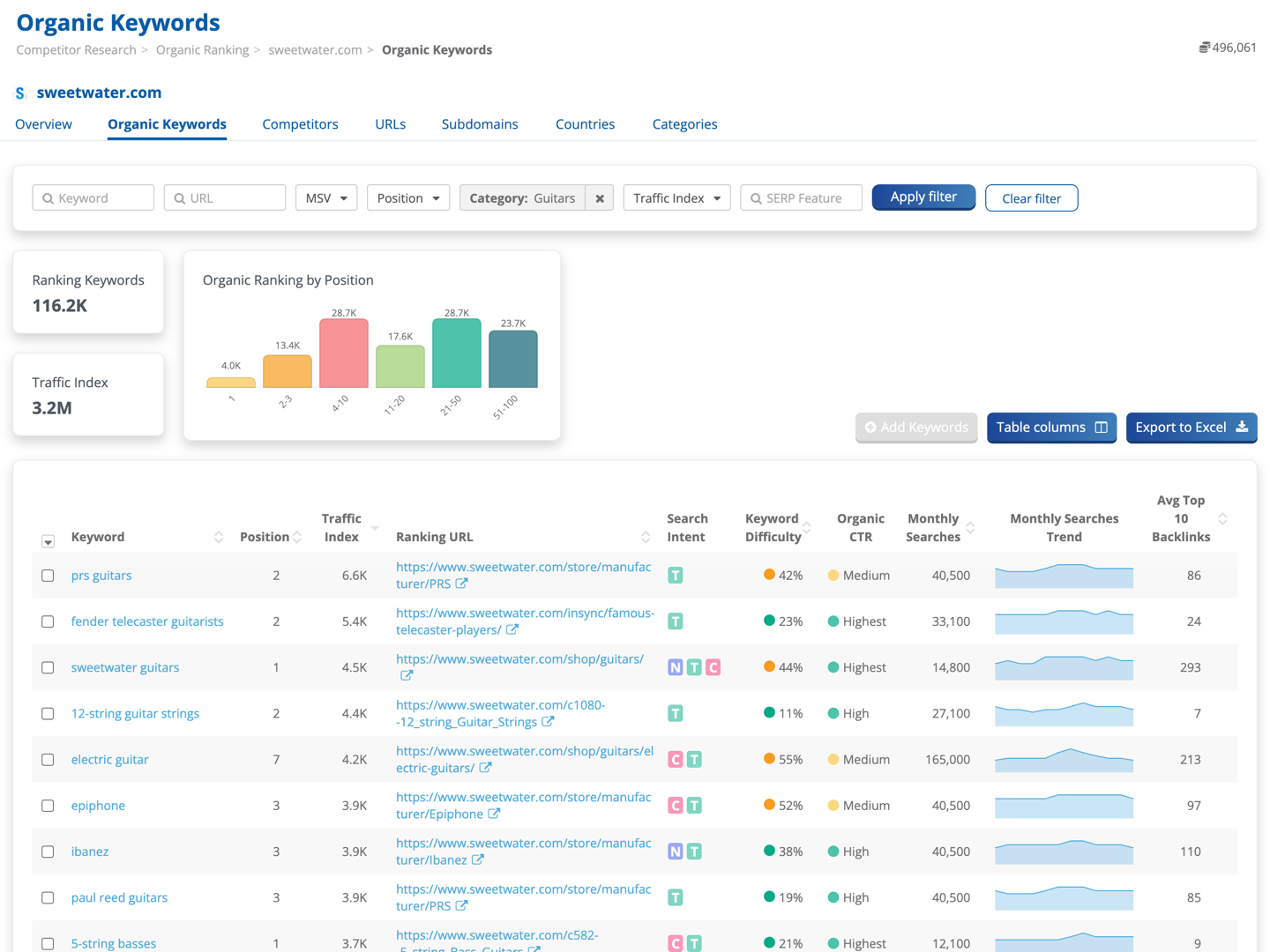
Task: Click the sweetwater.com S favicon icon
Action: pos(20,93)
